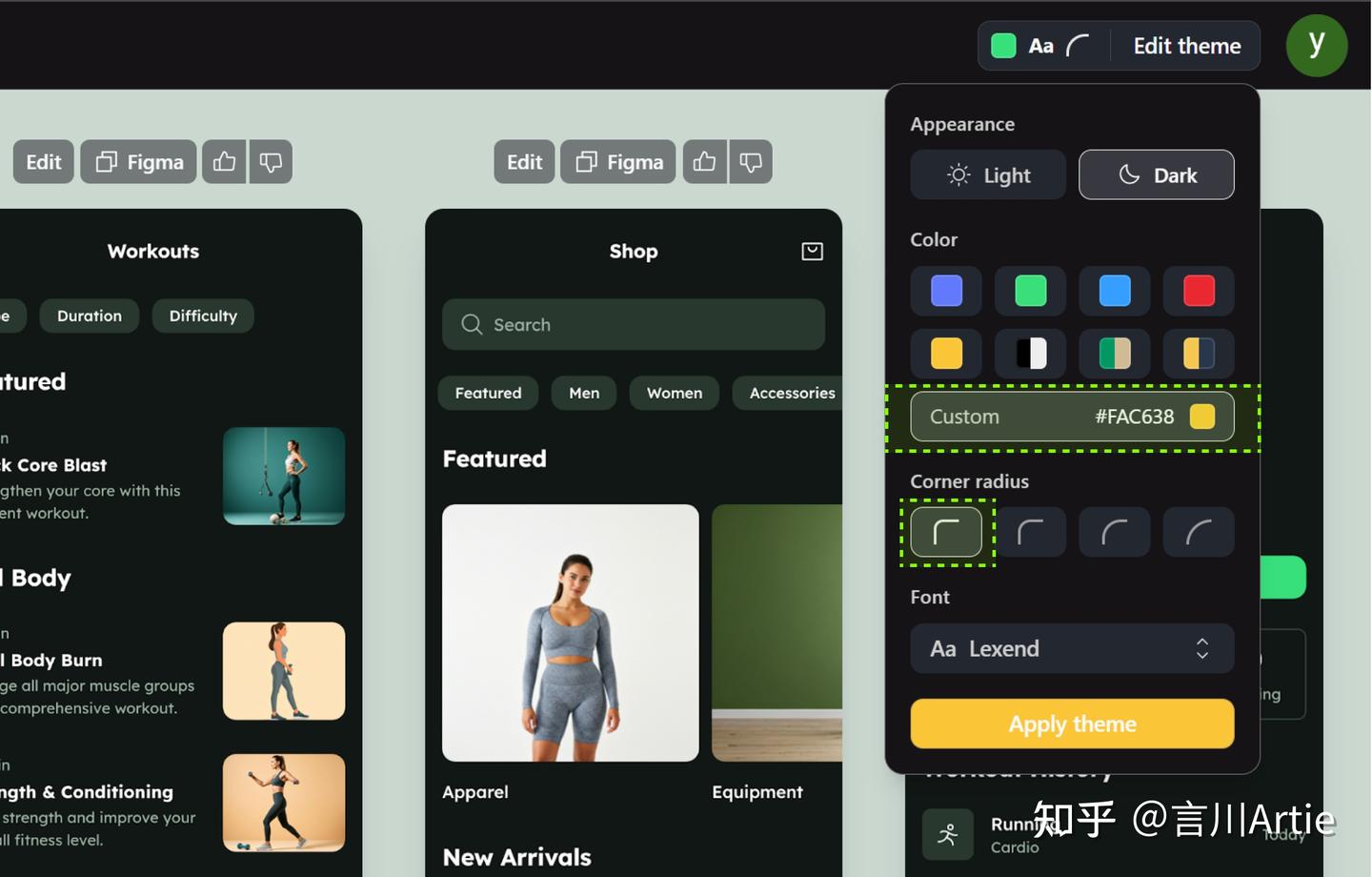The height and width of the screenshot is (877, 1372).
Task: Open the Conditioning workout thumbnail
Action: click(x=284, y=803)
